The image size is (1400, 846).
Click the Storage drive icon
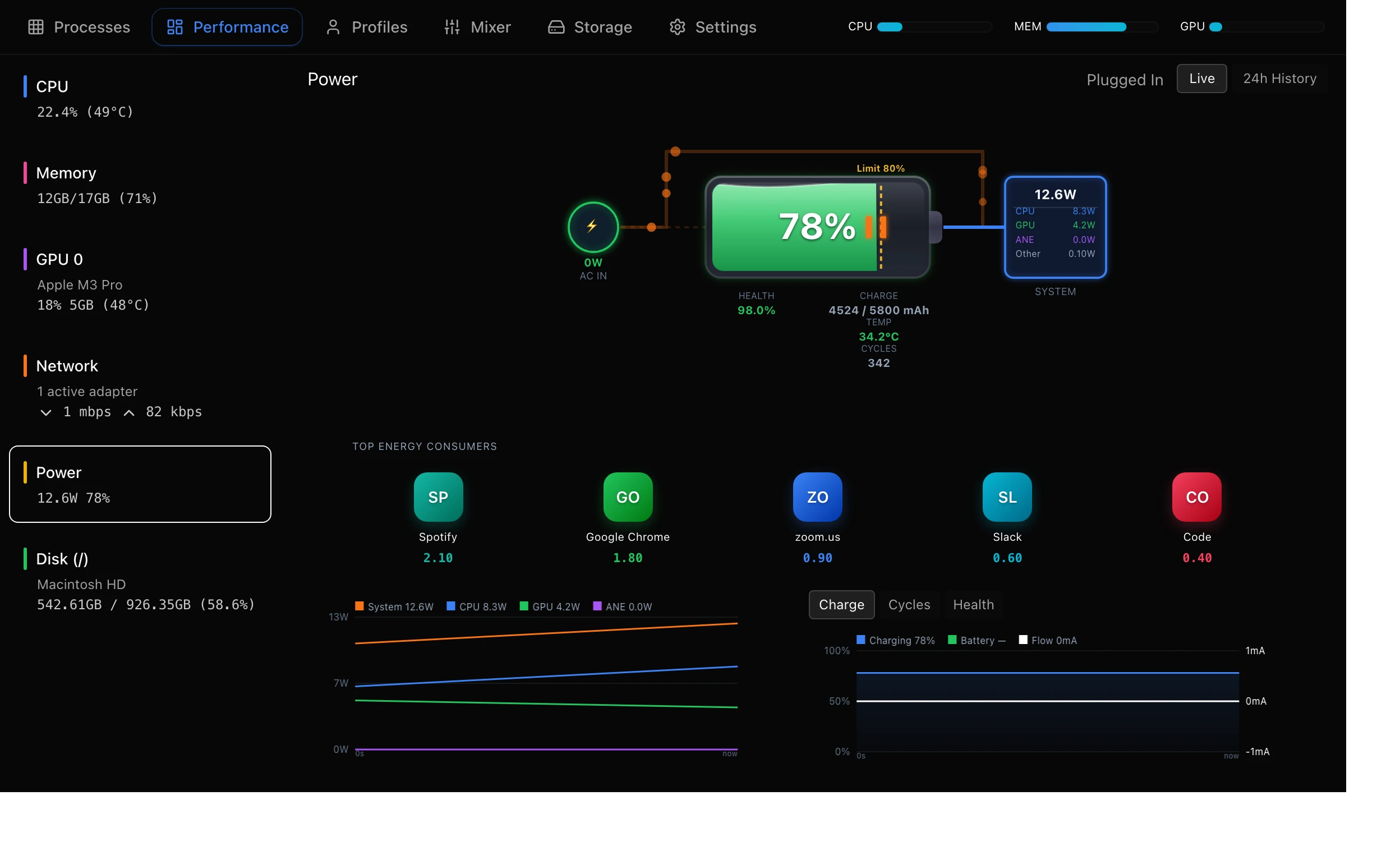click(556, 27)
